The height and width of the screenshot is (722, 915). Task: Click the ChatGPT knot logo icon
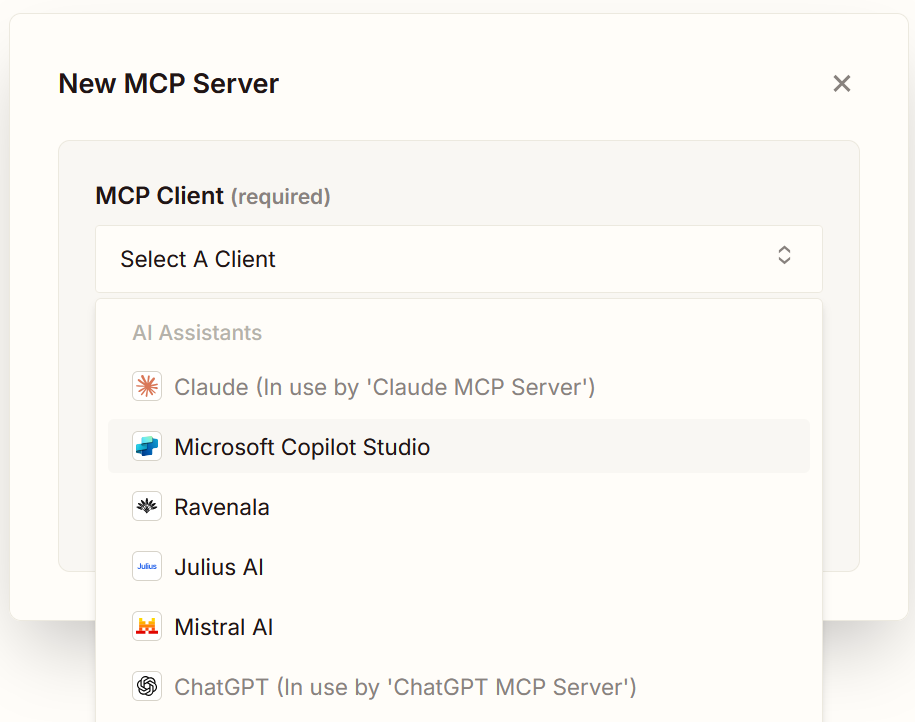pos(147,687)
